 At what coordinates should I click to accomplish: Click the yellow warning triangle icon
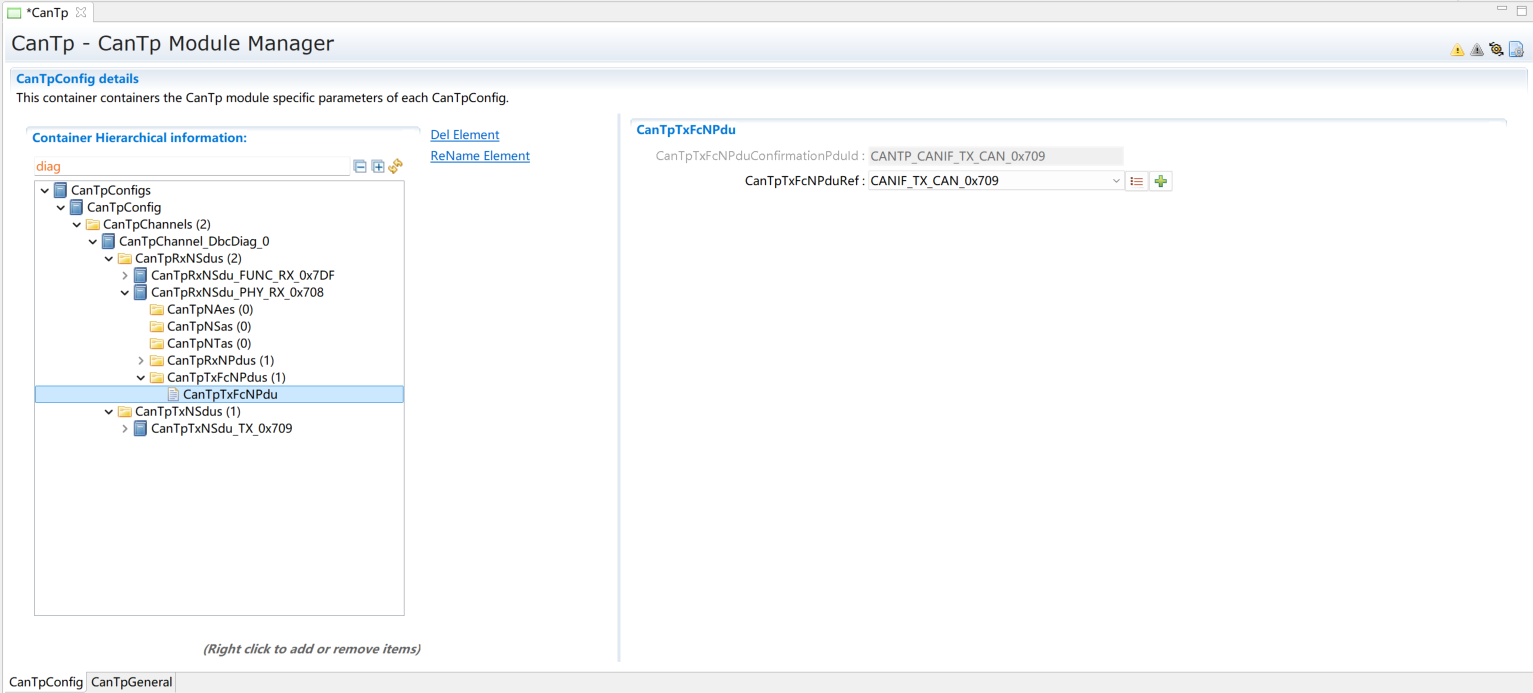(1457, 50)
